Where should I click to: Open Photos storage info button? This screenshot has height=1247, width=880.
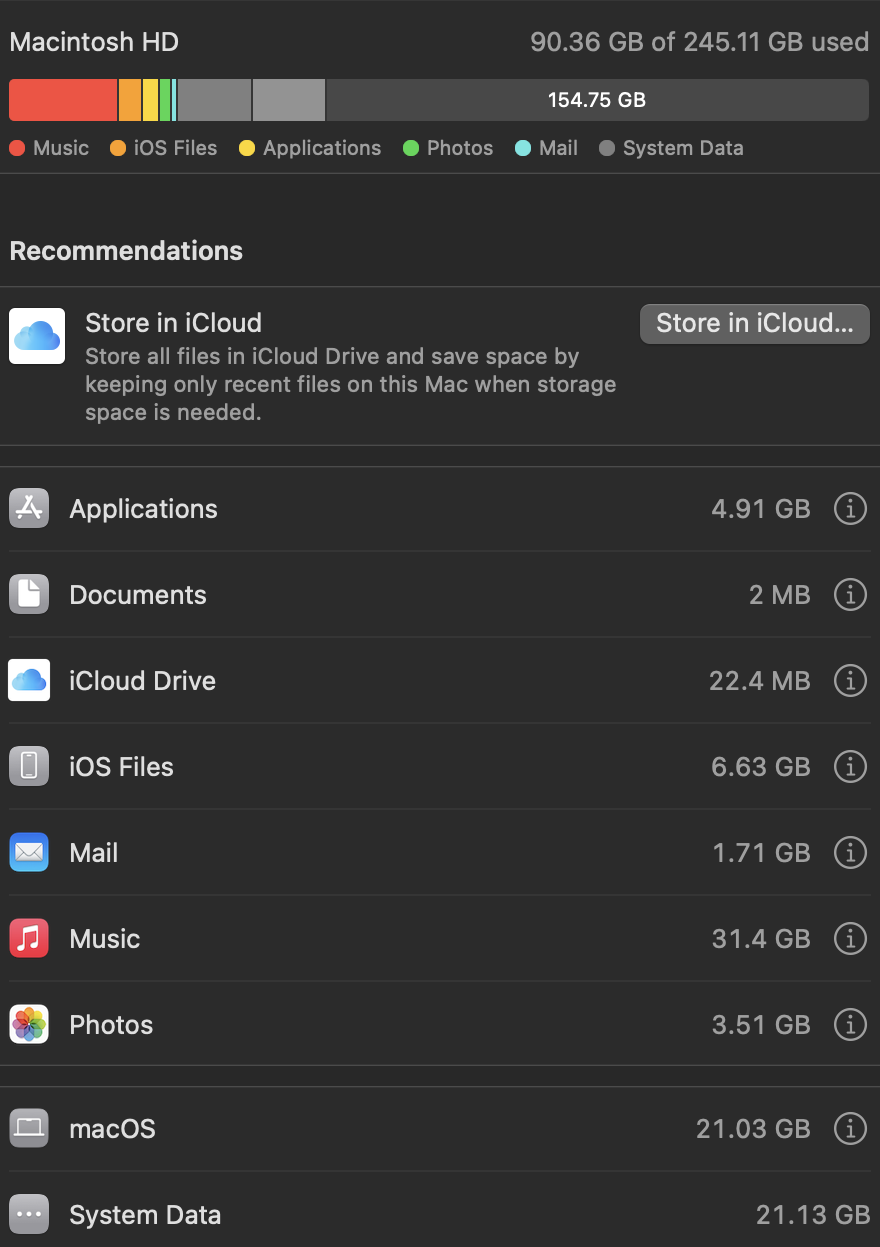tap(850, 1025)
